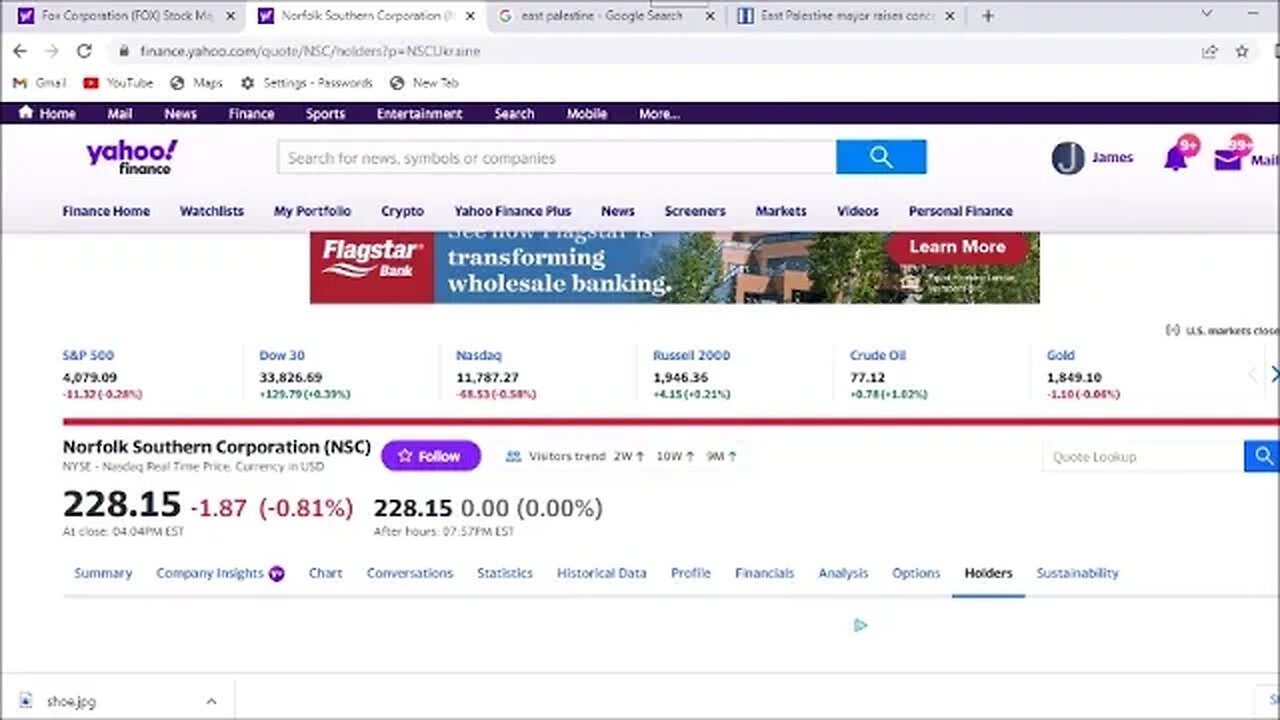
Task: Select the Holders tab
Action: (x=988, y=573)
